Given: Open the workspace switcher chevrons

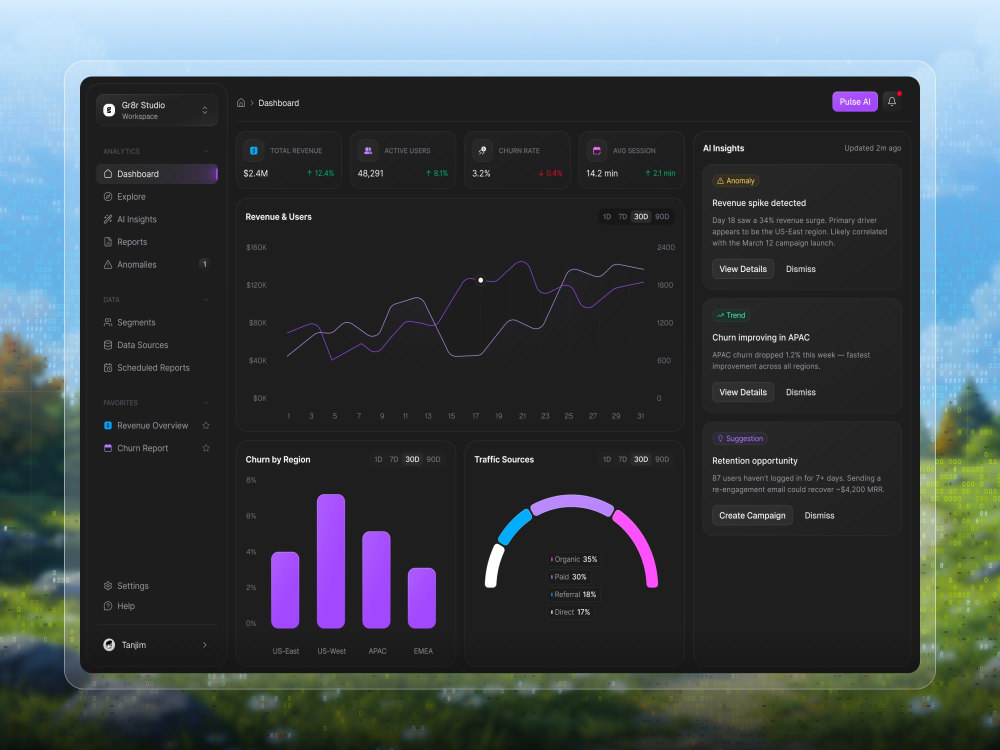Looking at the screenshot, I should pyautogui.click(x=205, y=110).
